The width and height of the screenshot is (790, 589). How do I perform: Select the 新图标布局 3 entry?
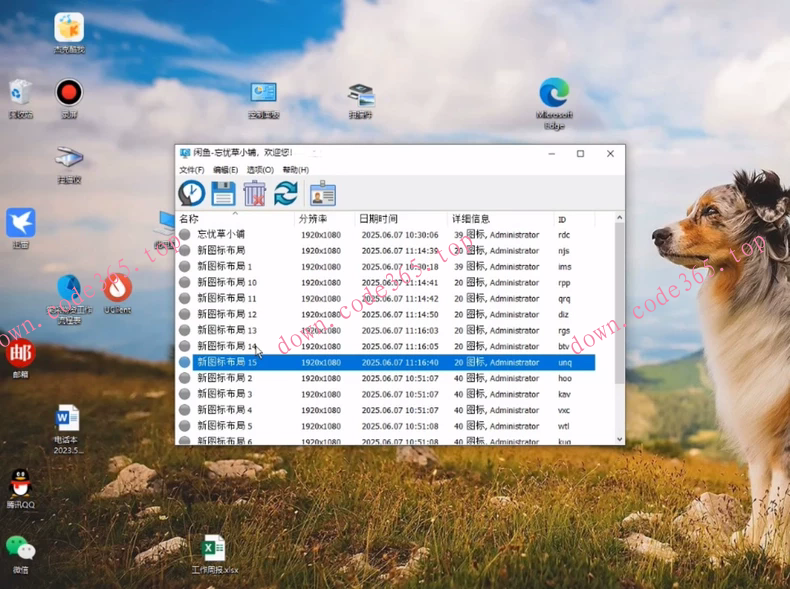tap(386, 394)
